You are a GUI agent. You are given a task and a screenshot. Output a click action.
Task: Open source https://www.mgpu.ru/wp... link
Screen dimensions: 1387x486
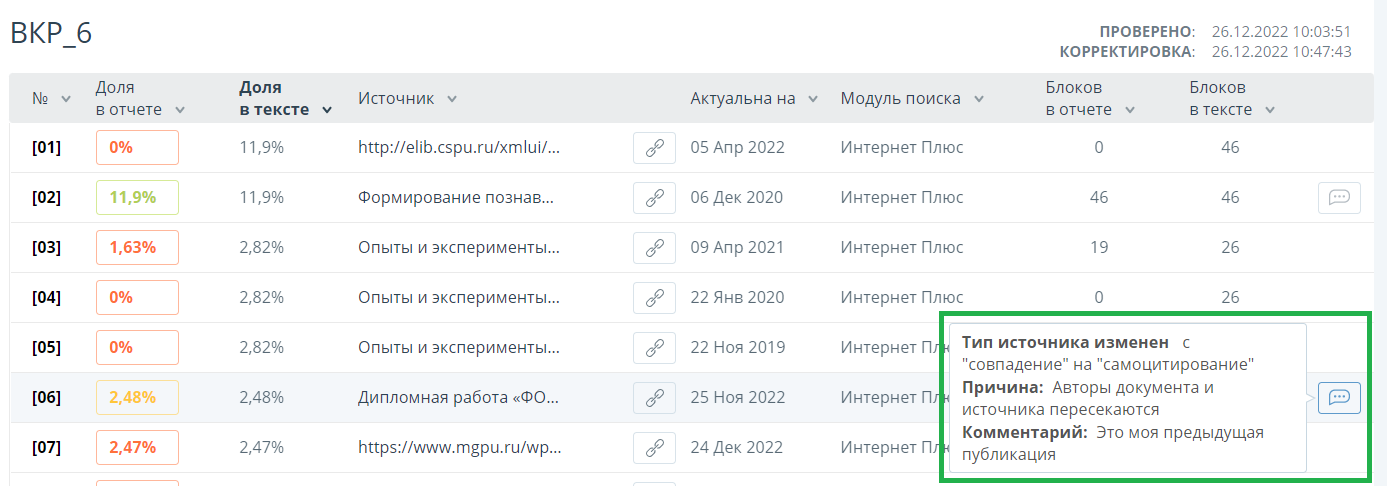tap(458, 447)
